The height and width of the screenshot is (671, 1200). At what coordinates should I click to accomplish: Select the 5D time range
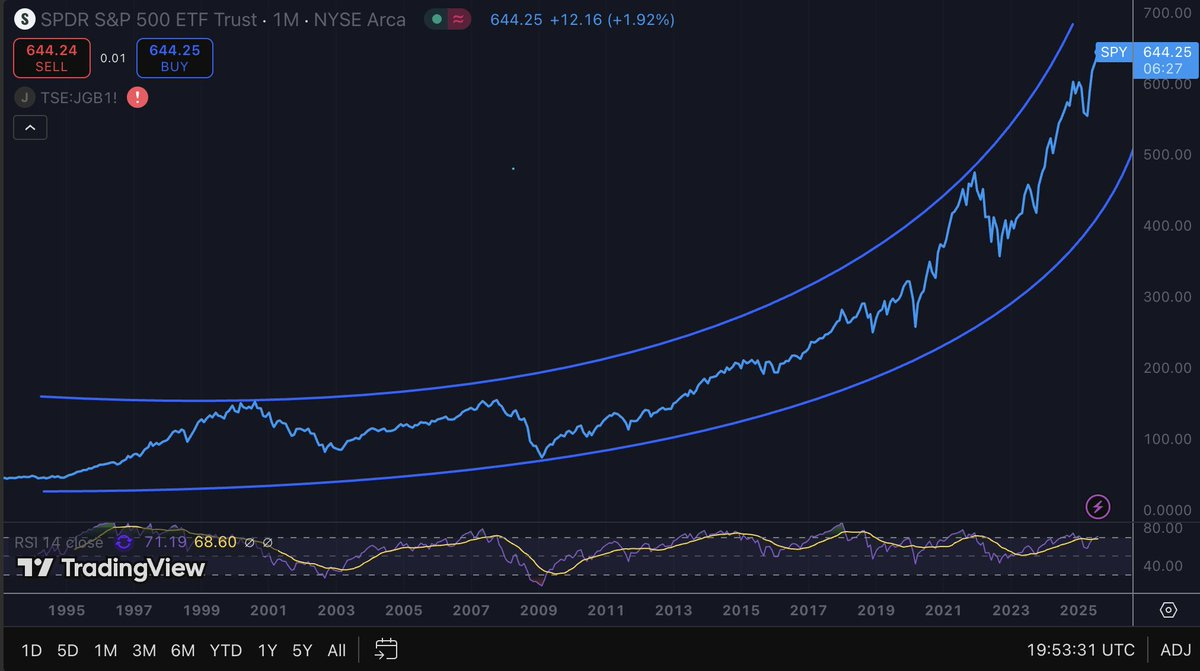pyautogui.click(x=68, y=650)
